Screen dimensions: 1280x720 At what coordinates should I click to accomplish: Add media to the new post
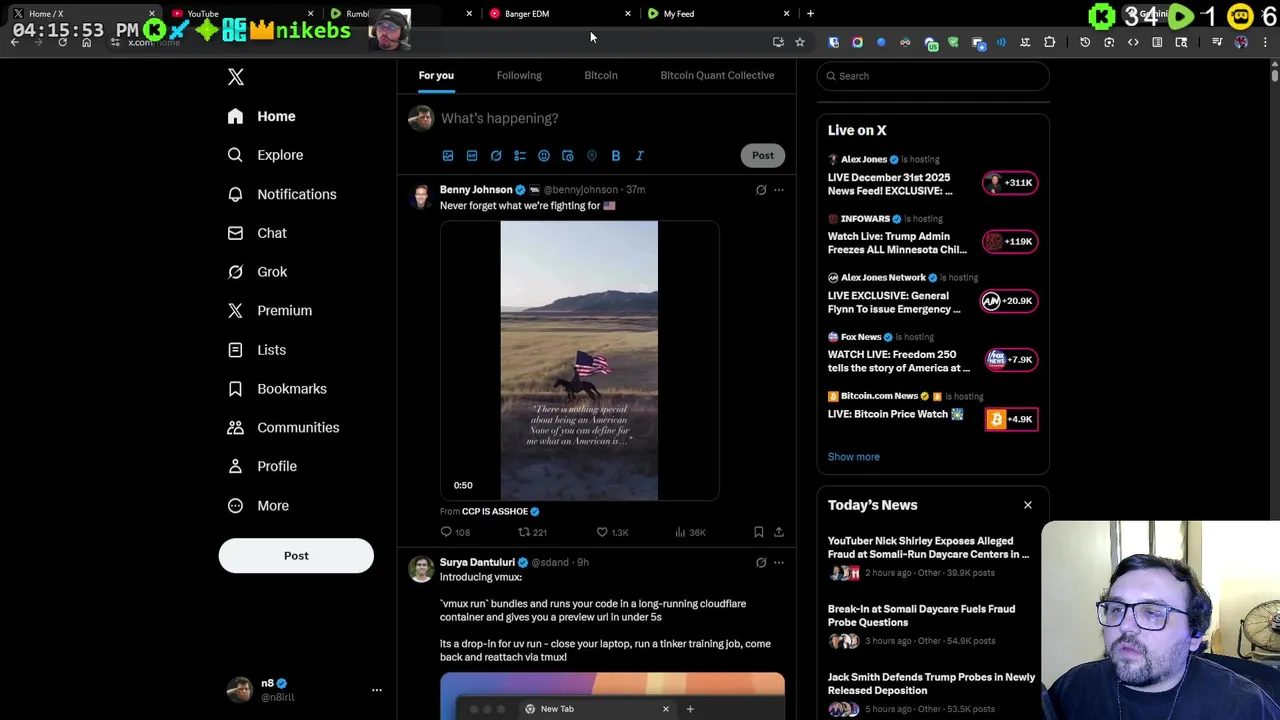pos(448,156)
